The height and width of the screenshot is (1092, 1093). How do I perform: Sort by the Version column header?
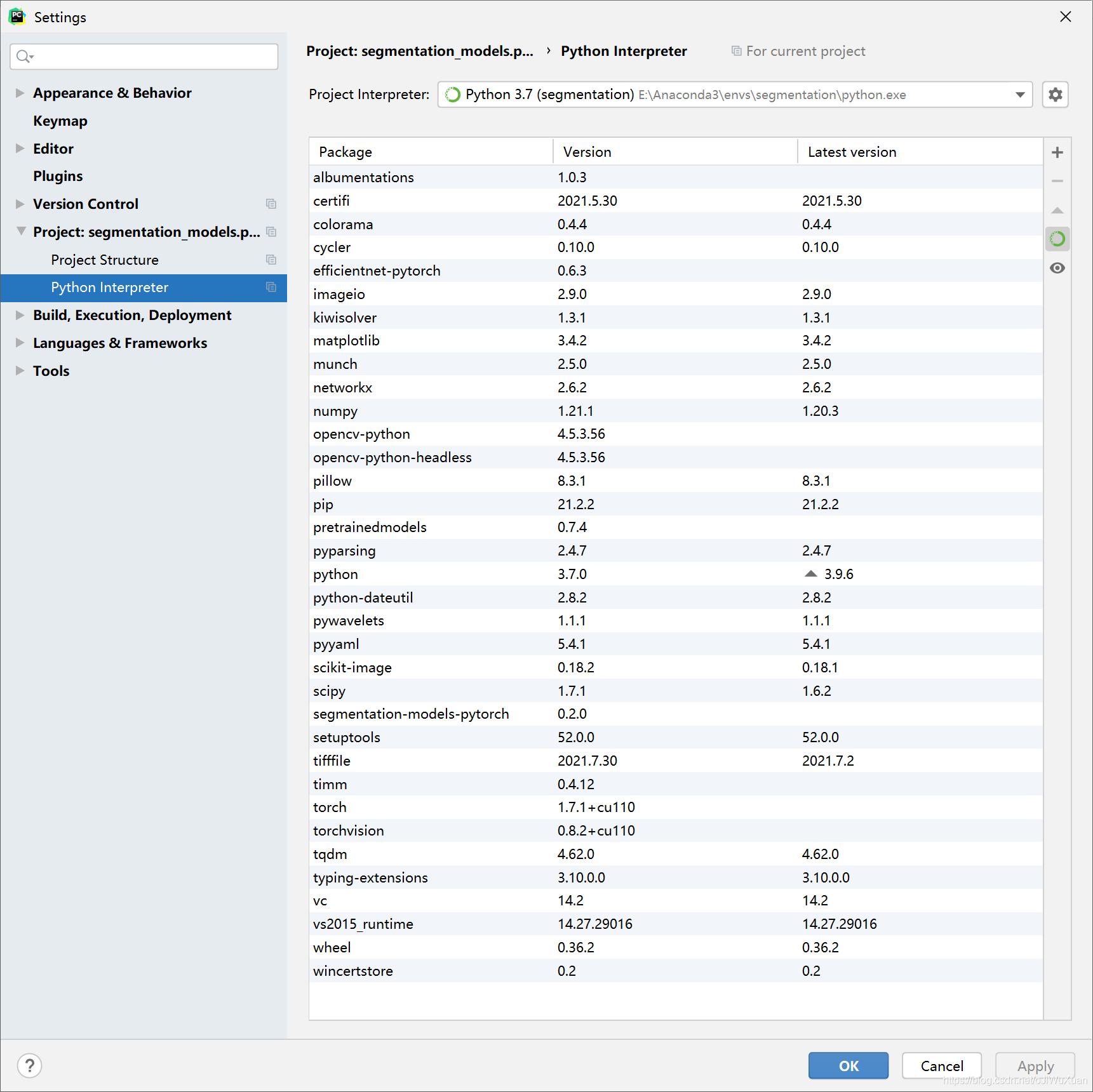coord(675,152)
